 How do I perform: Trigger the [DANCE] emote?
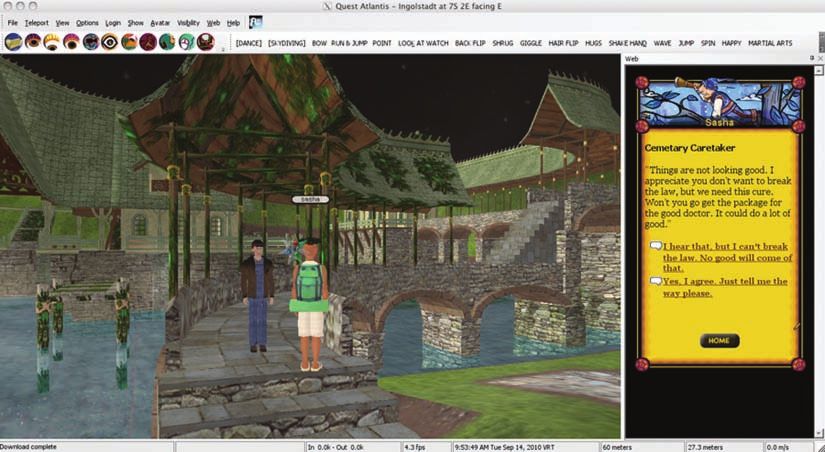tap(249, 43)
